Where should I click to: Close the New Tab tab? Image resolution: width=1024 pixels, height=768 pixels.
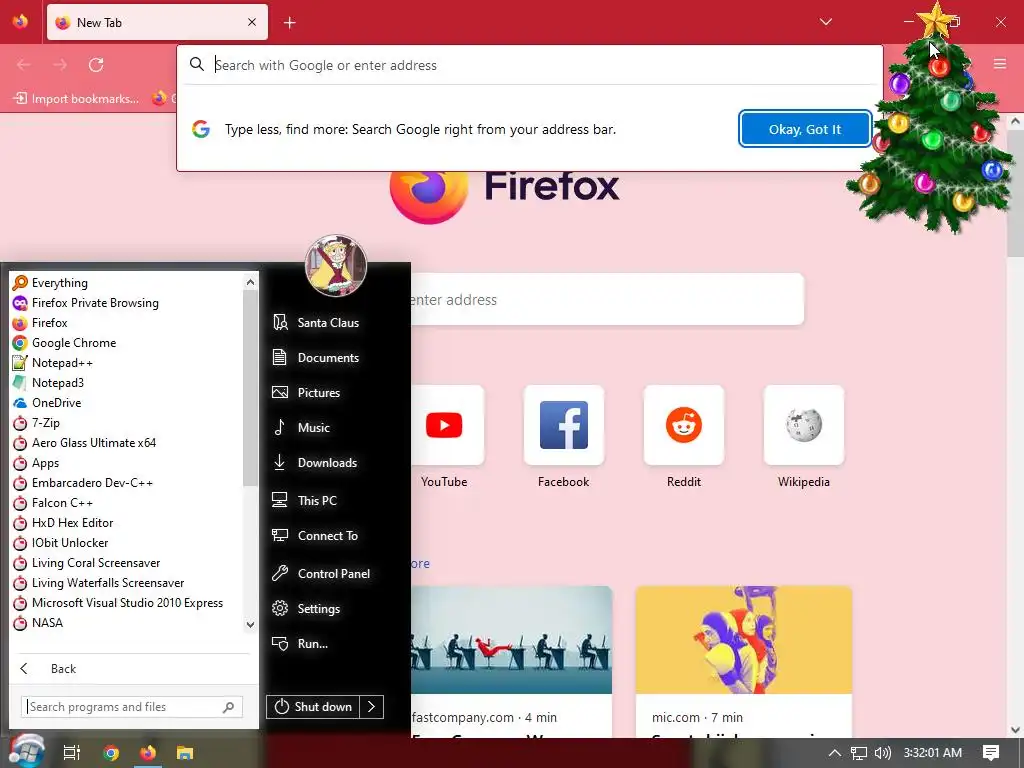[251, 22]
